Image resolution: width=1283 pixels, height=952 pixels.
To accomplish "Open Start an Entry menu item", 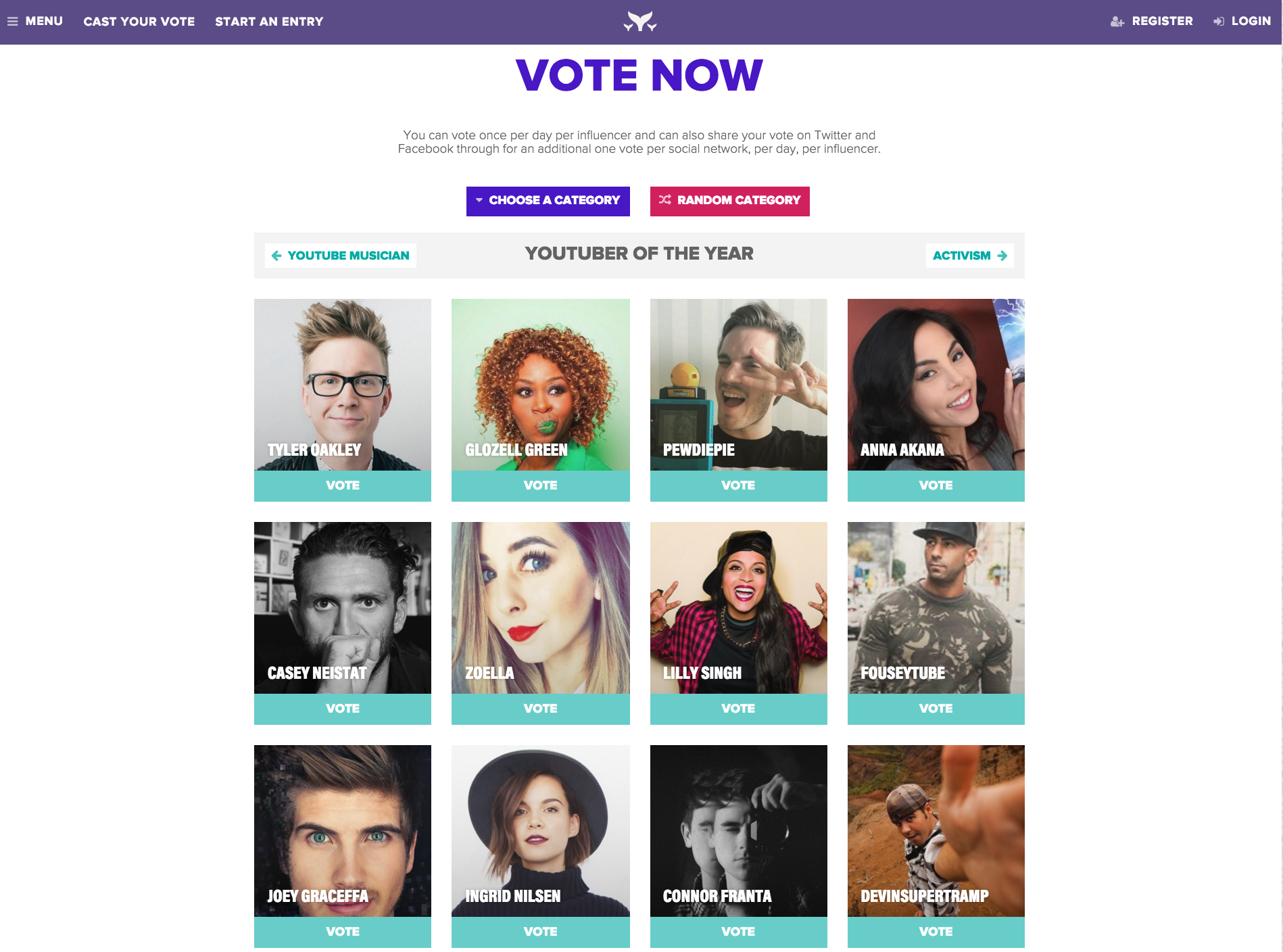I will coord(269,22).
